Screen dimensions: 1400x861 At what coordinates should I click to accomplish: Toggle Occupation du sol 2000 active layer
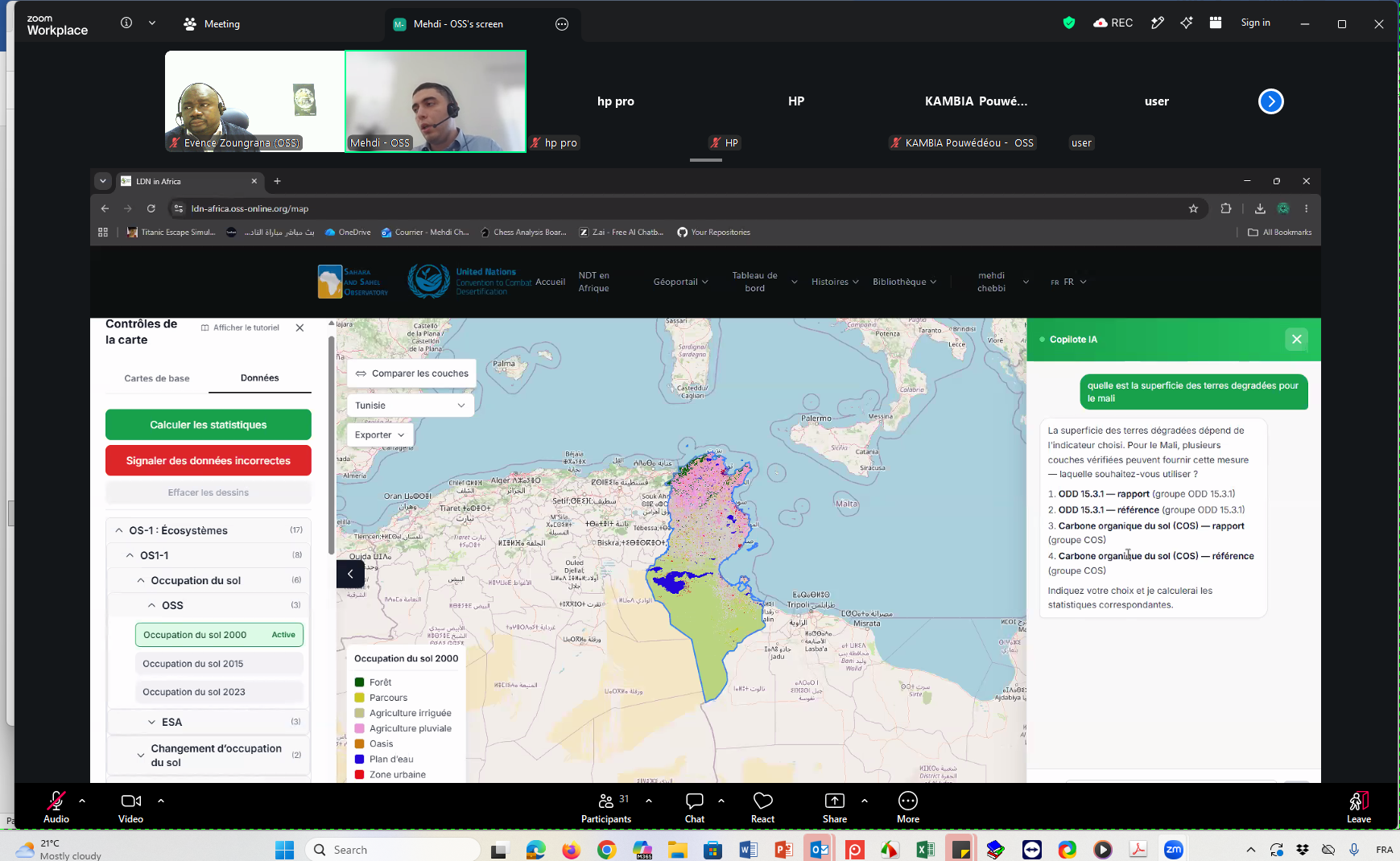[219, 635]
